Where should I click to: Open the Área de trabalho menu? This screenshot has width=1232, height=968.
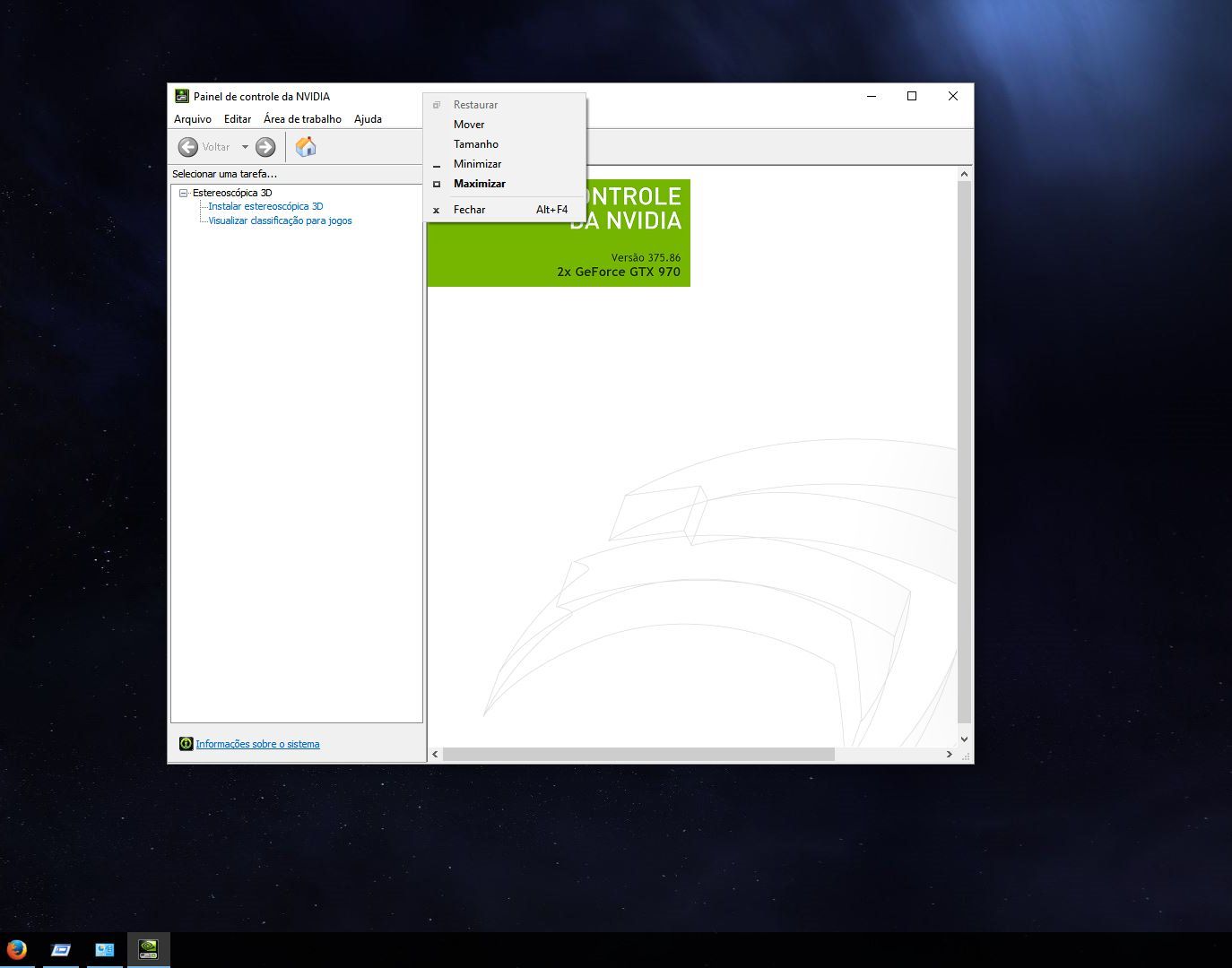(302, 119)
